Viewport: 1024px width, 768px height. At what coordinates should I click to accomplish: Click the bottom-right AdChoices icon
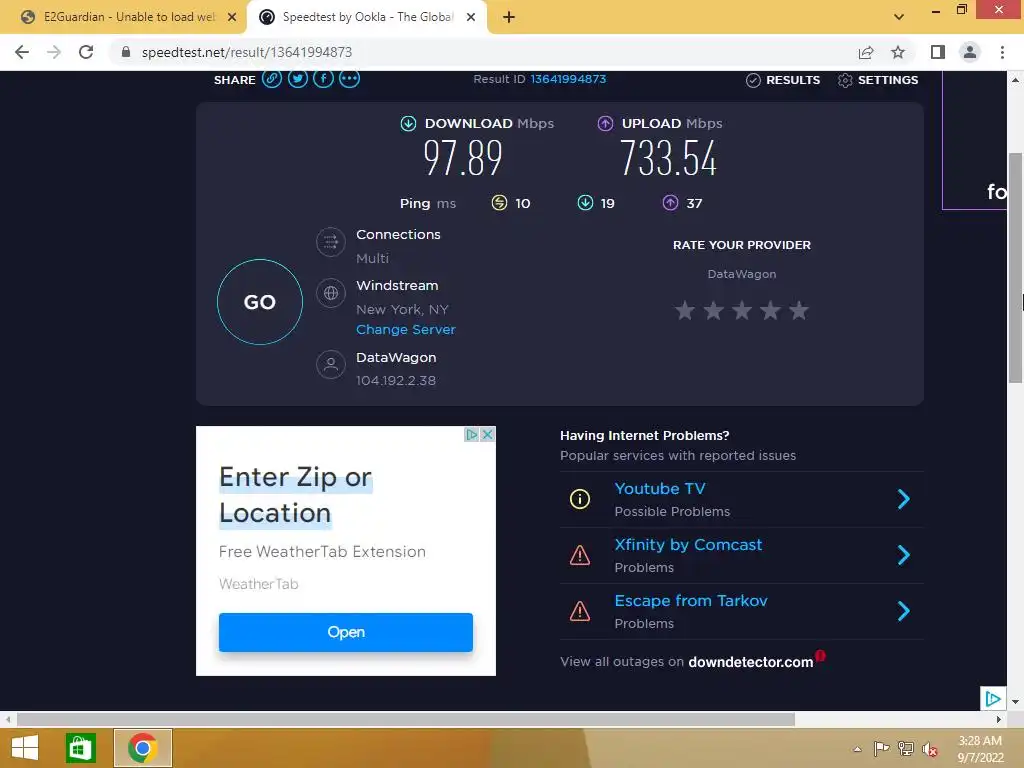tap(993, 699)
